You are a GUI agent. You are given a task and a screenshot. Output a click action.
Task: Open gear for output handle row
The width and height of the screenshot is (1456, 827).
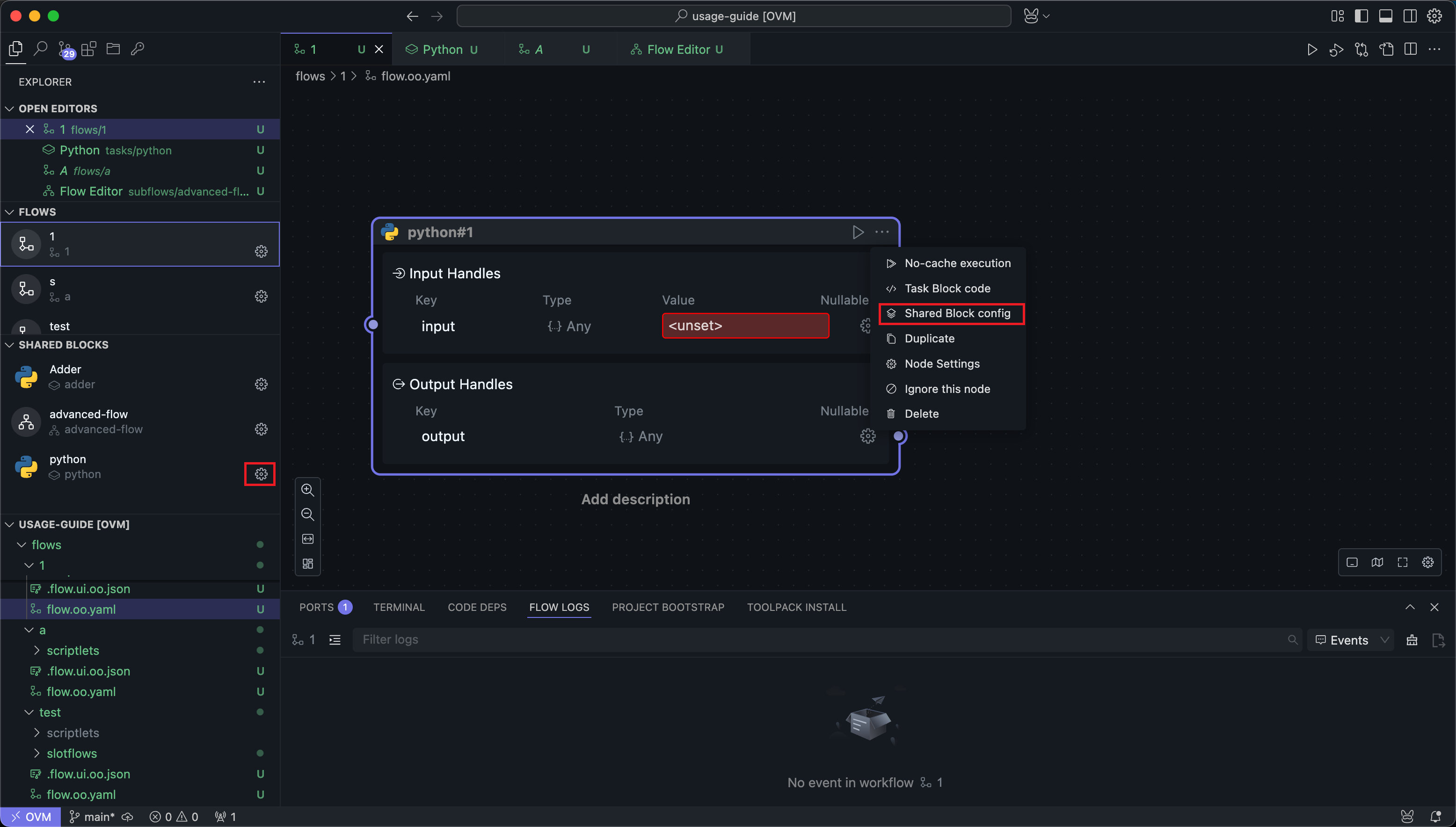[867, 436]
